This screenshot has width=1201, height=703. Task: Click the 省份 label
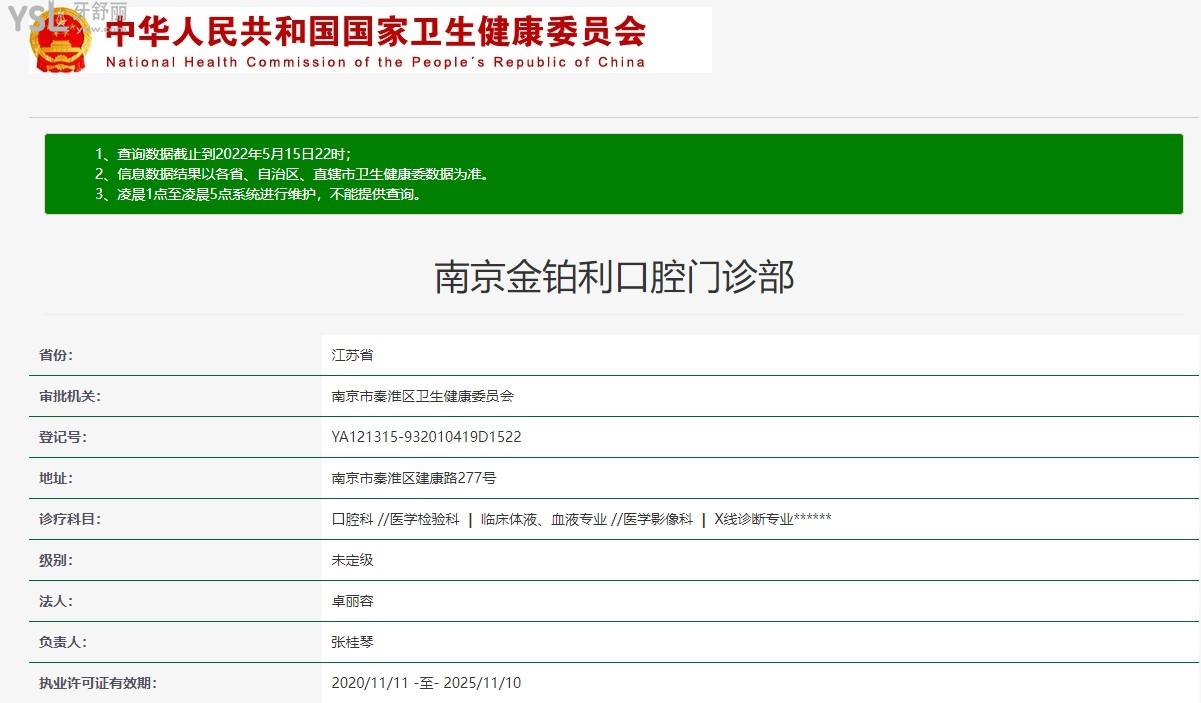coord(56,355)
